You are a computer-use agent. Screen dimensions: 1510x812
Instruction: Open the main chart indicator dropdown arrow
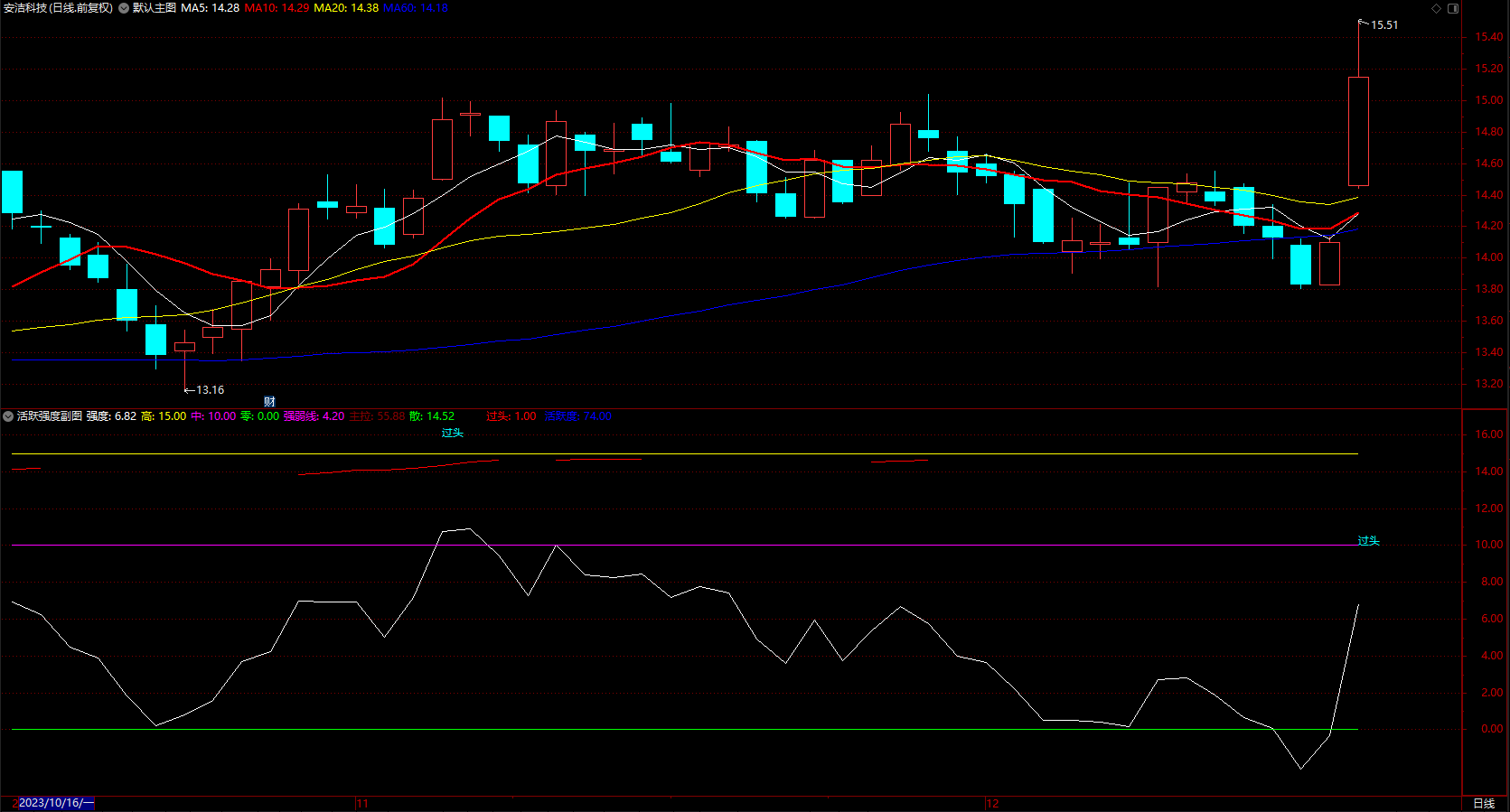(x=124, y=8)
